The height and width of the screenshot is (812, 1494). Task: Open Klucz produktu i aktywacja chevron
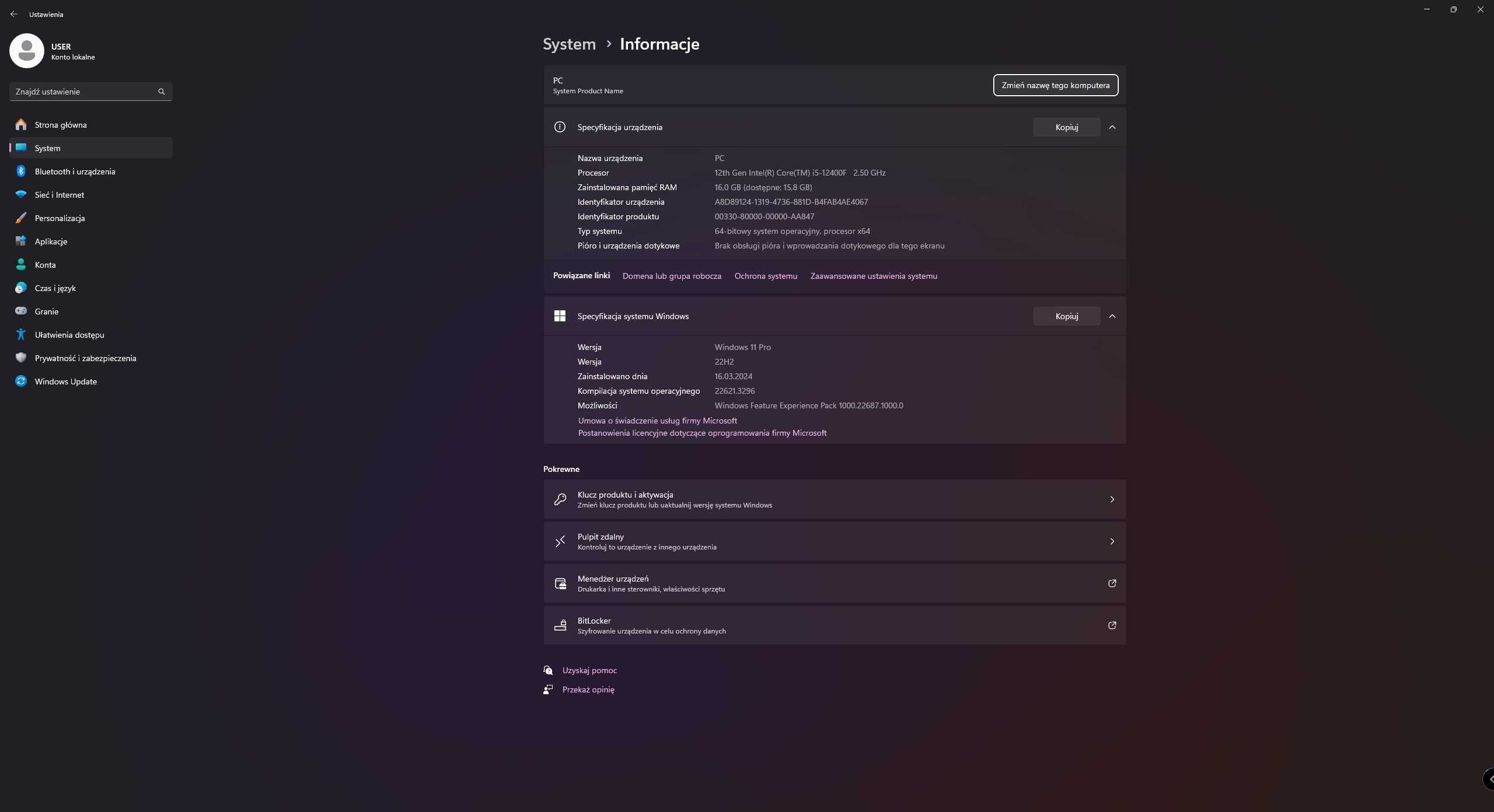click(x=1112, y=499)
